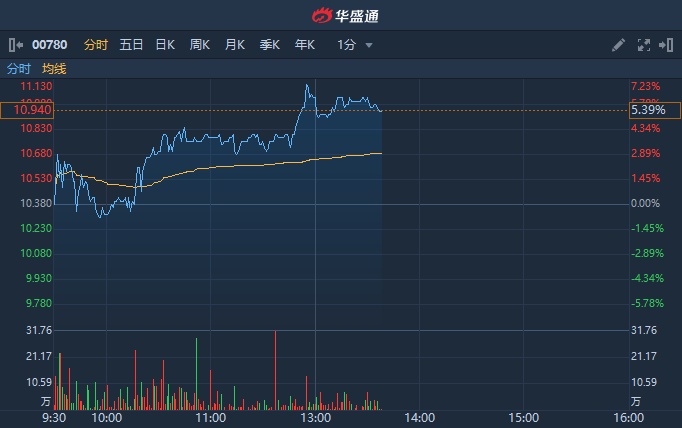Select the 日K candlestick tab

coord(165,45)
